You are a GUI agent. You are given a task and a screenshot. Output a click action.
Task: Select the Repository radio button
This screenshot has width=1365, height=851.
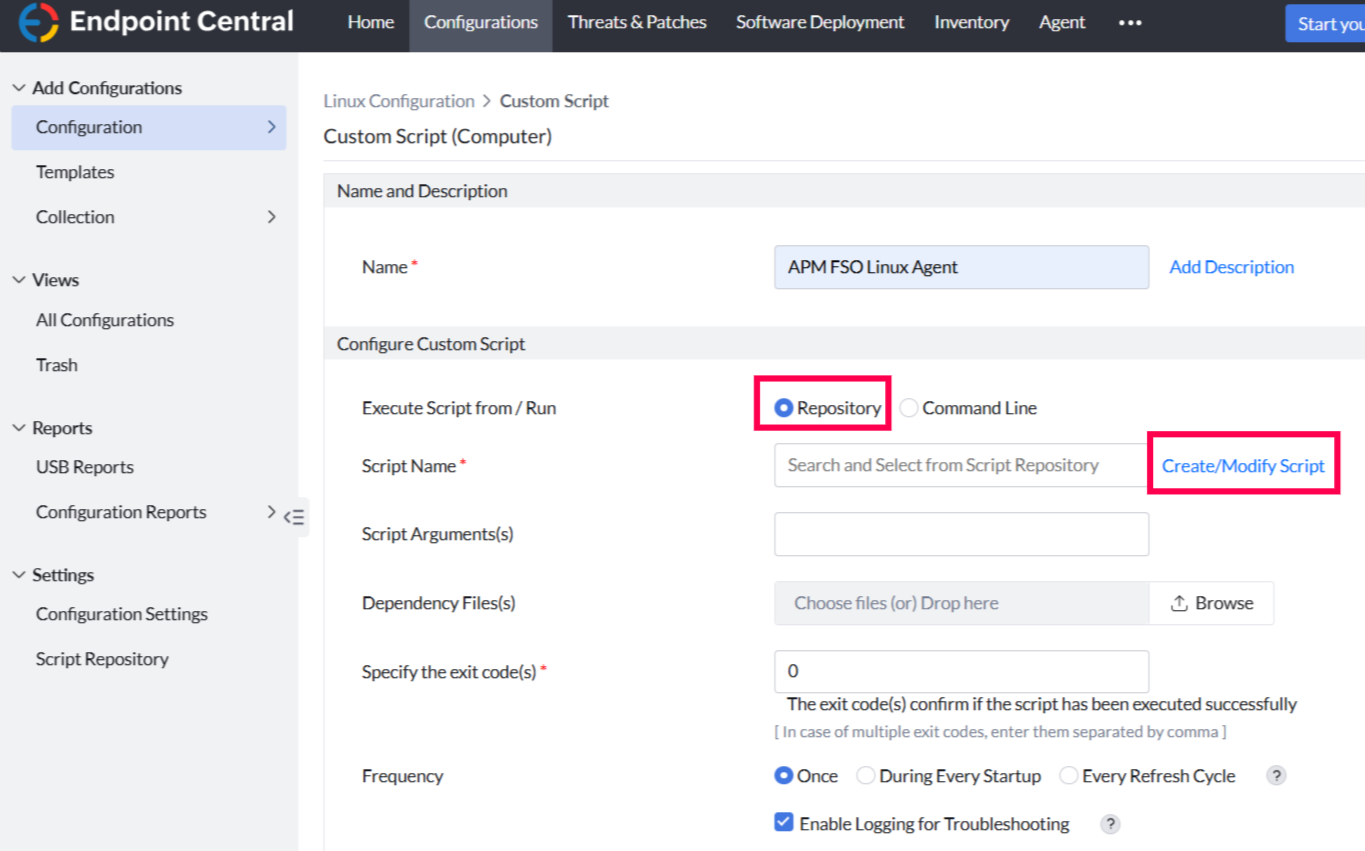784,408
